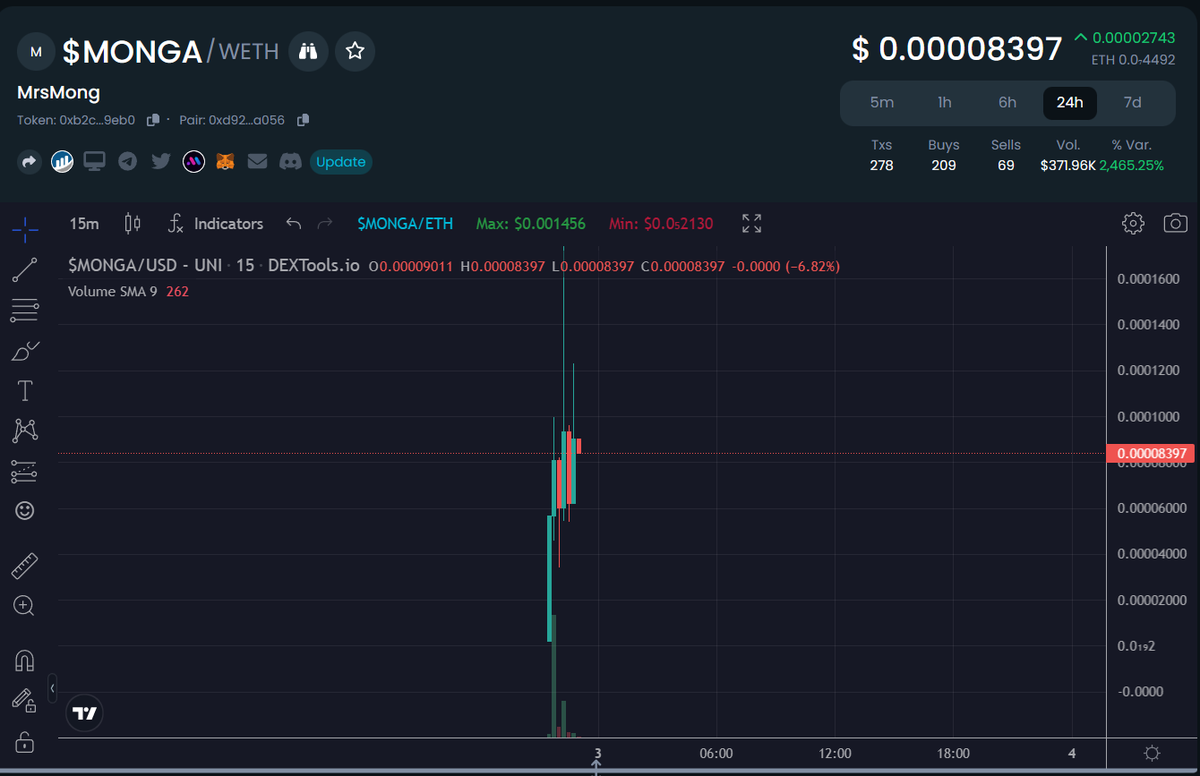
Task: Click the M token avatar
Action: tap(36, 51)
